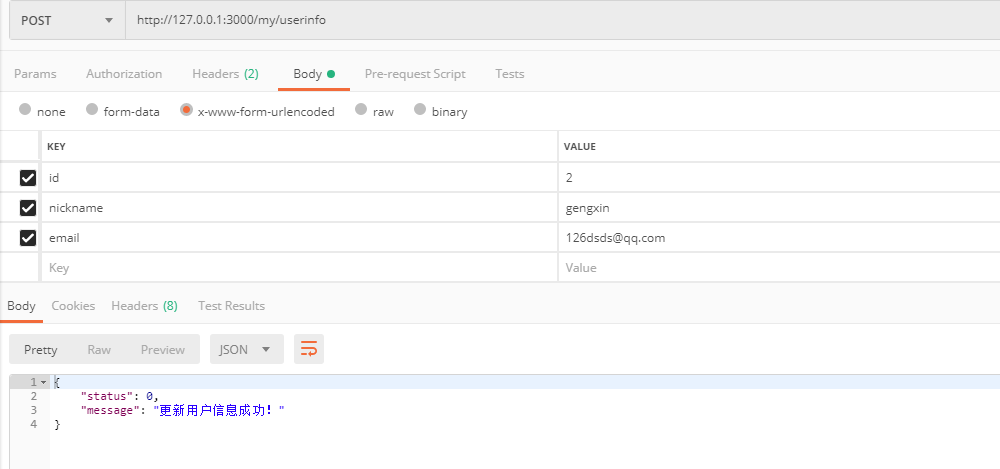Switch response view to Preview
1000x469 pixels.
coord(163,350)
